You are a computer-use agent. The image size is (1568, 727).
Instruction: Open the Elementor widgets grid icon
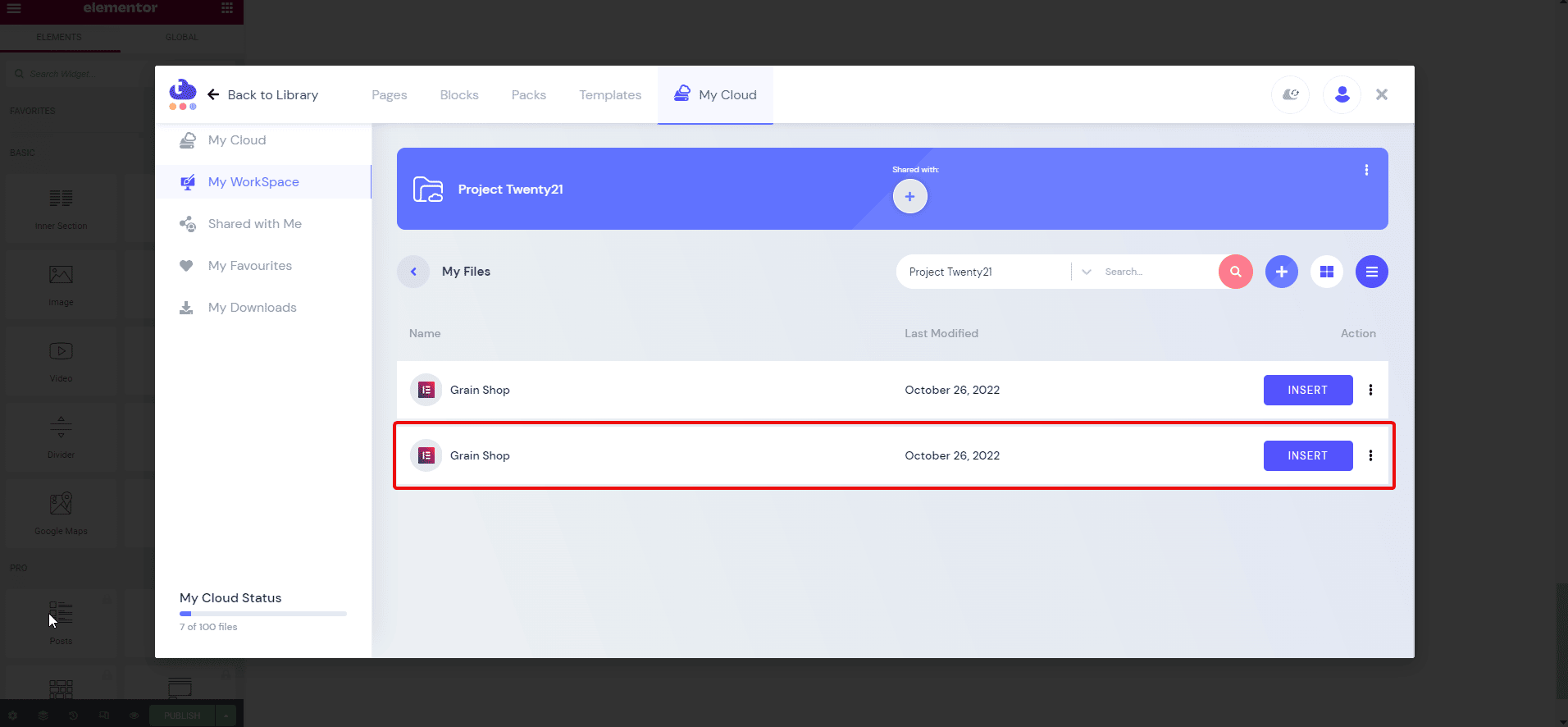point(227,8)
